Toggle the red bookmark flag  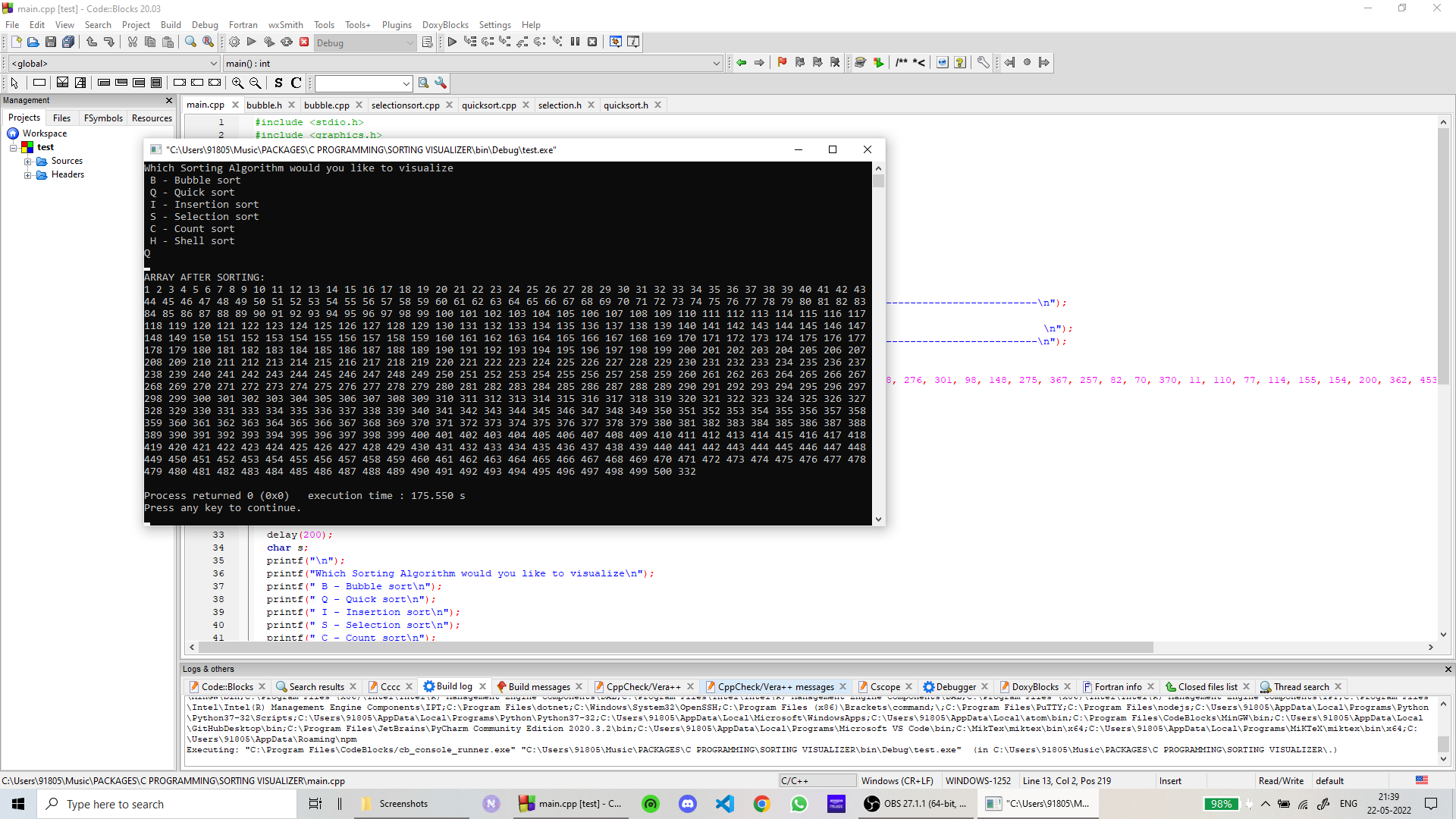(x=782, y=62)
